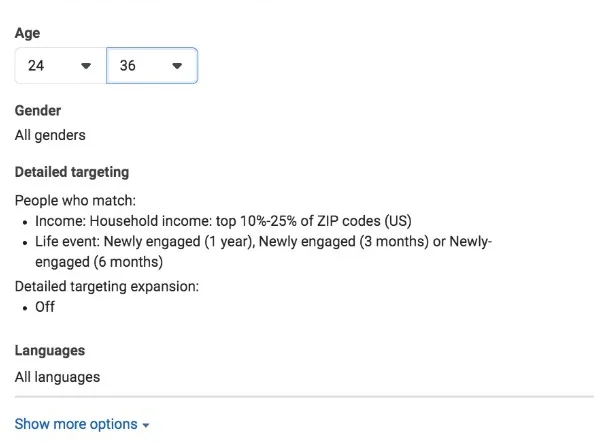This screenshot has height=445, width=604.
Task: Select the All languages value
Action: click(57, 377)
